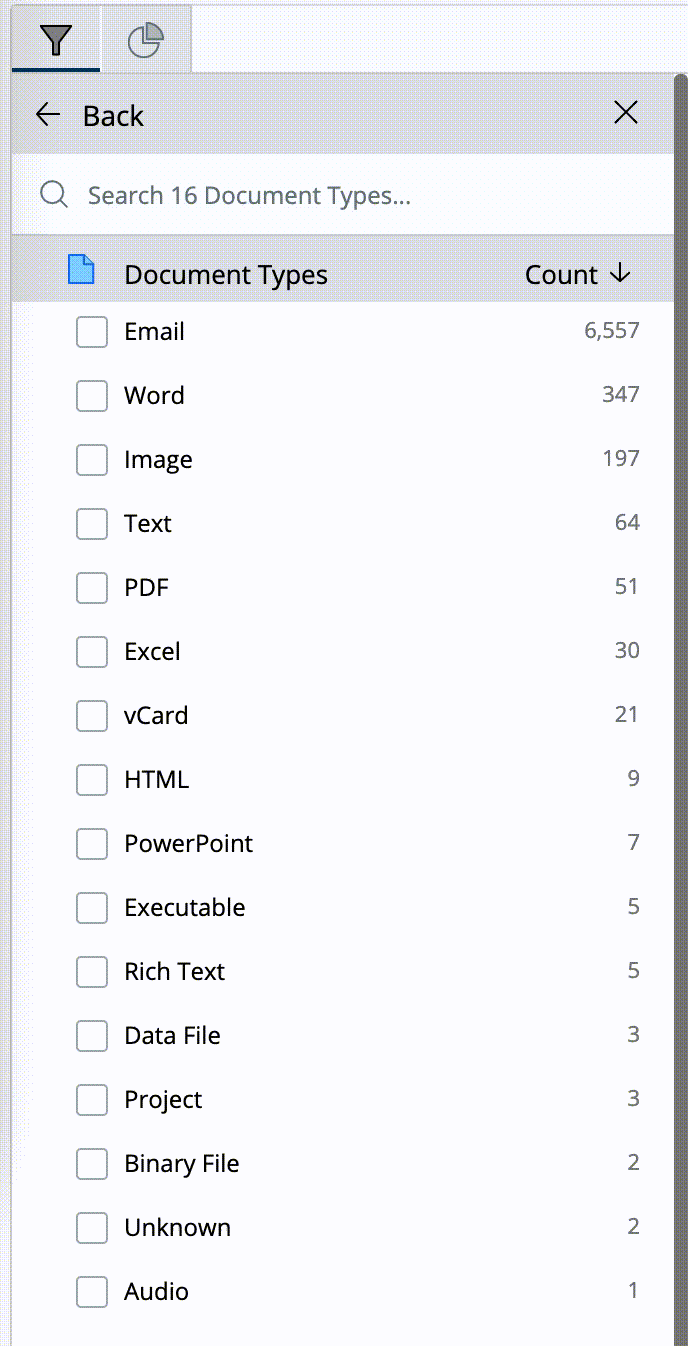Switch to the filter funnel tab
Screen dimensions: 688x1346
[55, 40]
